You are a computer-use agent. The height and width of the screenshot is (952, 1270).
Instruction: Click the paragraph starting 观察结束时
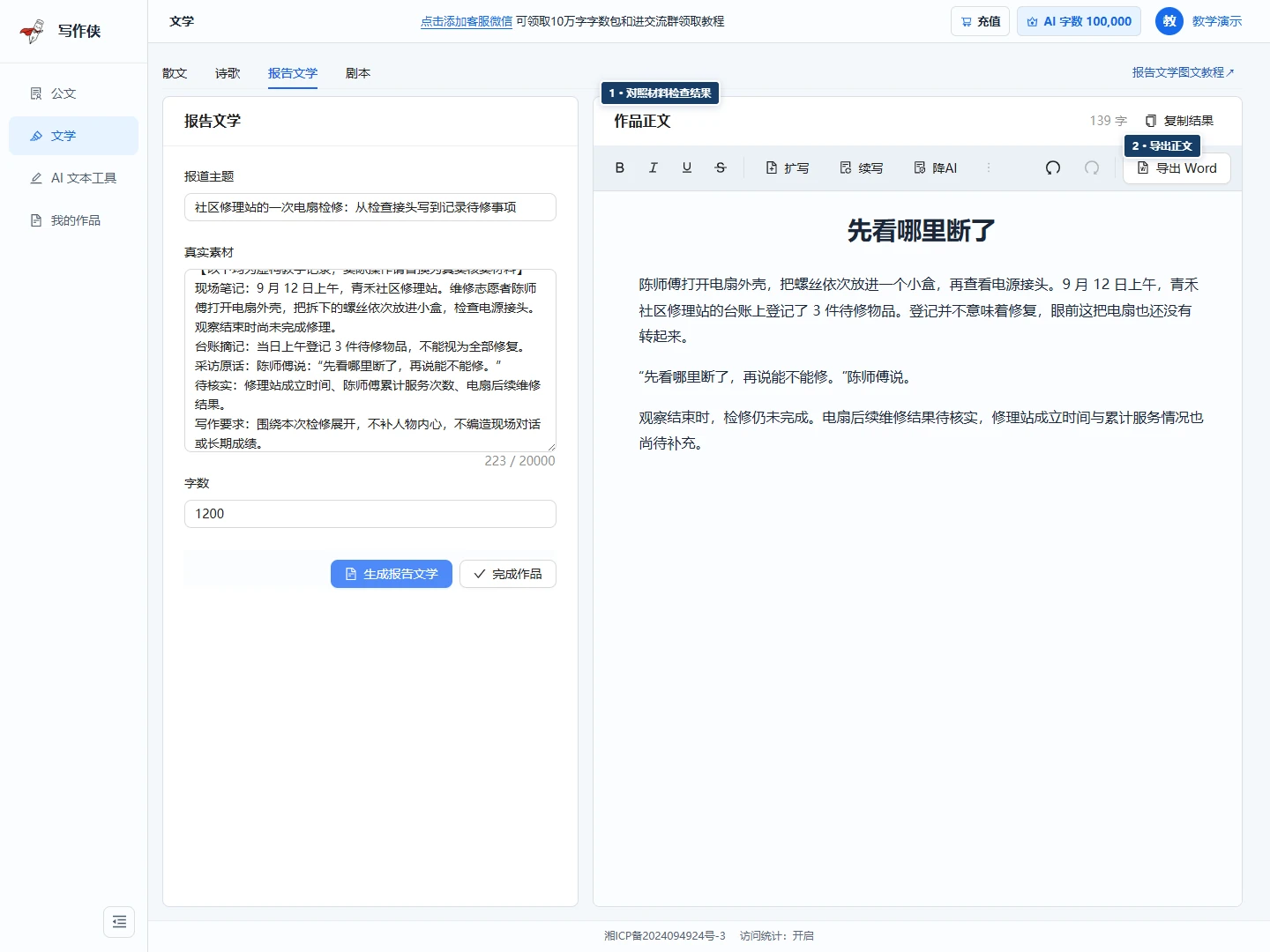pyautogui.click(x=921, y=430)
